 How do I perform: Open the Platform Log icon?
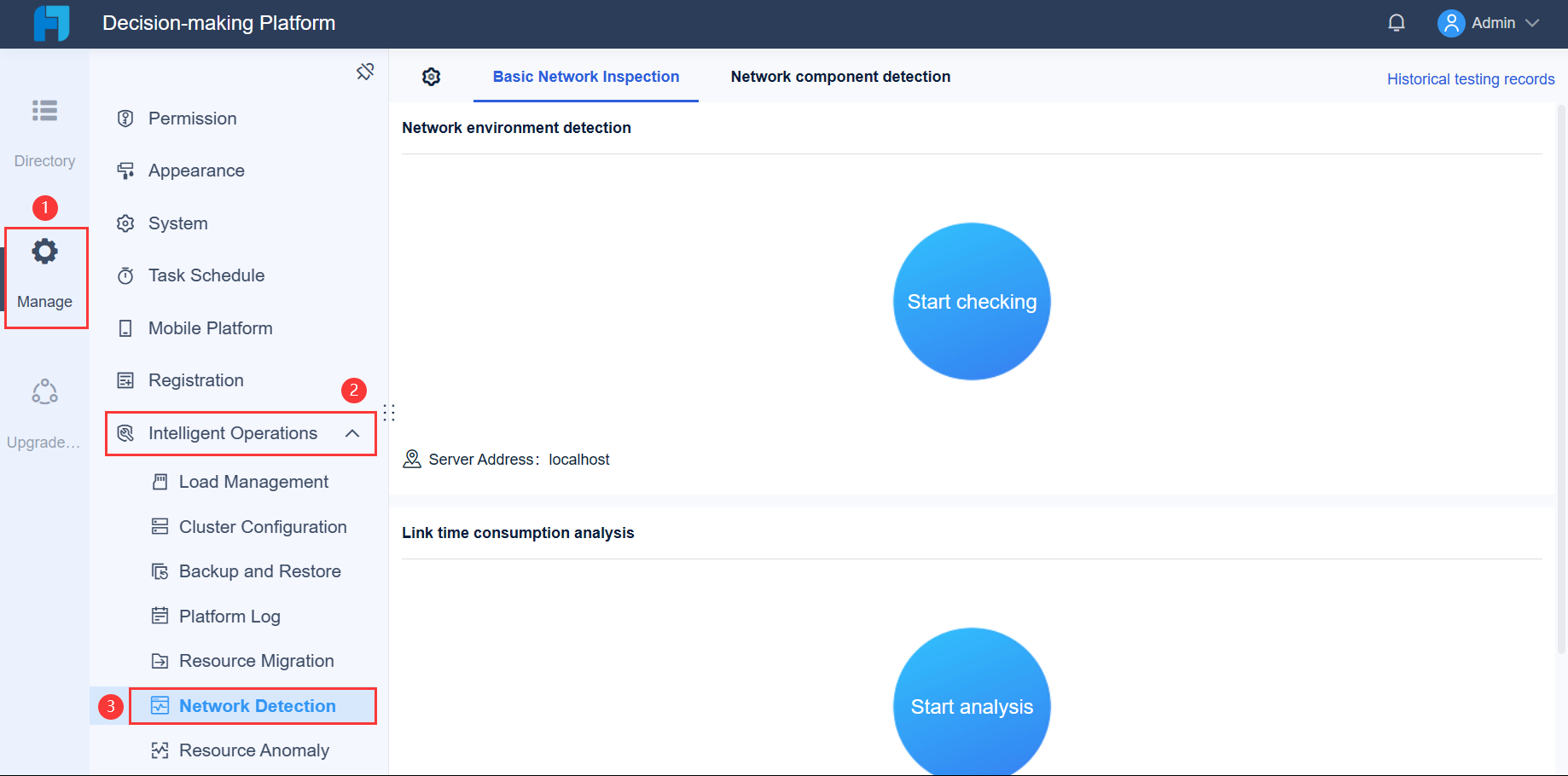[160, 616]
